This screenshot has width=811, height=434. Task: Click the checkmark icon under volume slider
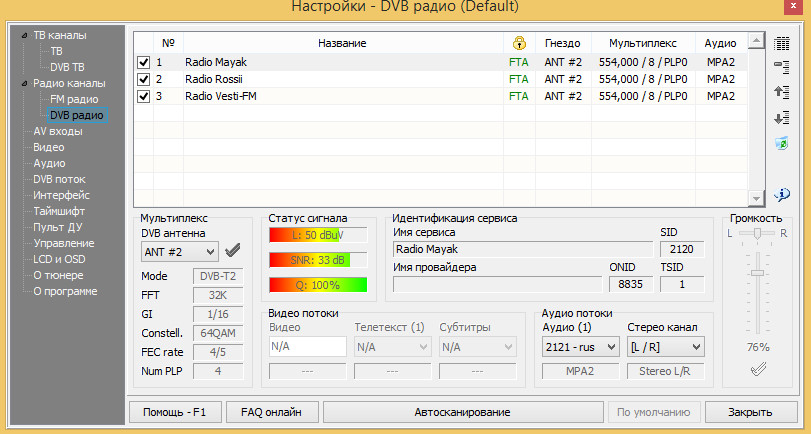coord(758,371)
